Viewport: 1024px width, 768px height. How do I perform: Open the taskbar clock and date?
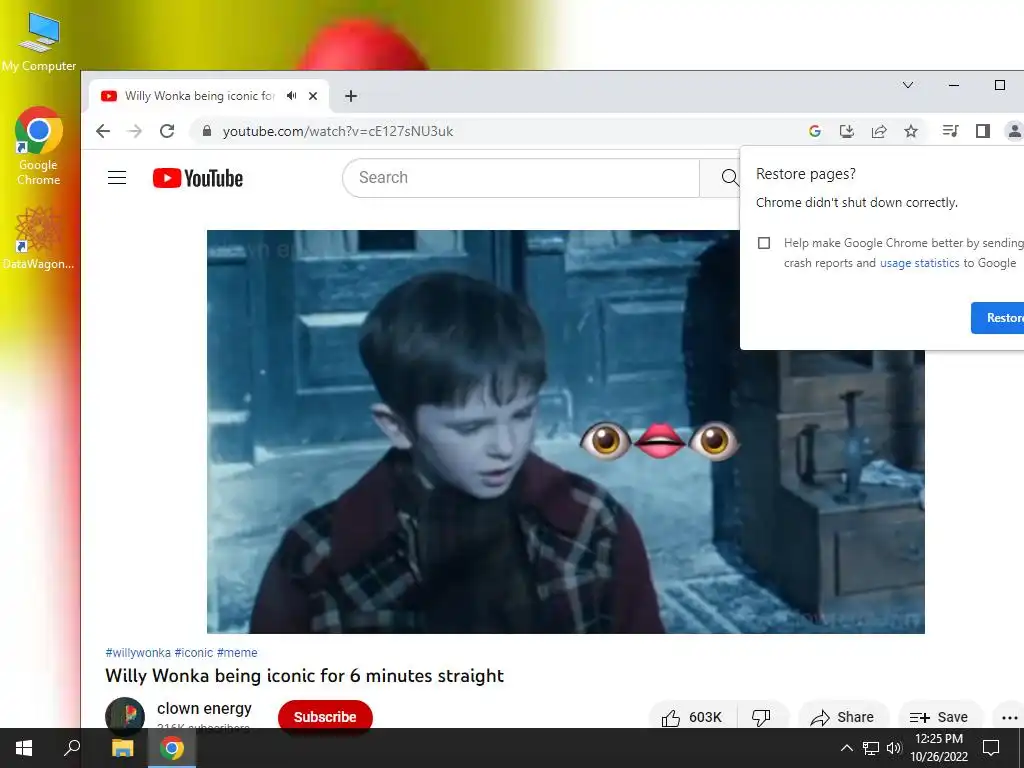[x=939, y=748]
